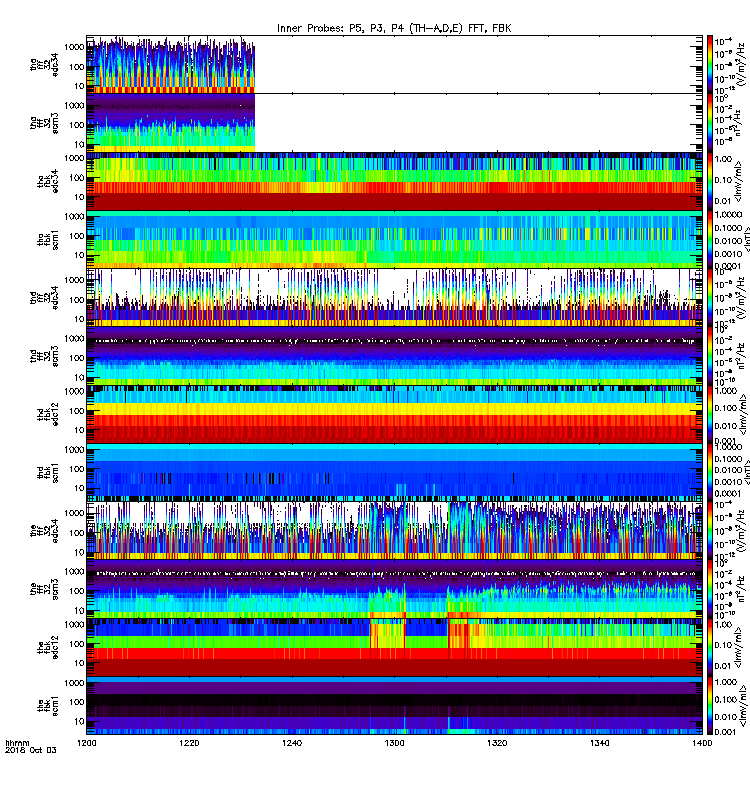Click the '1340' time axis label
The width and height of the screenshot is (750, 800).
tap(599, 743)
